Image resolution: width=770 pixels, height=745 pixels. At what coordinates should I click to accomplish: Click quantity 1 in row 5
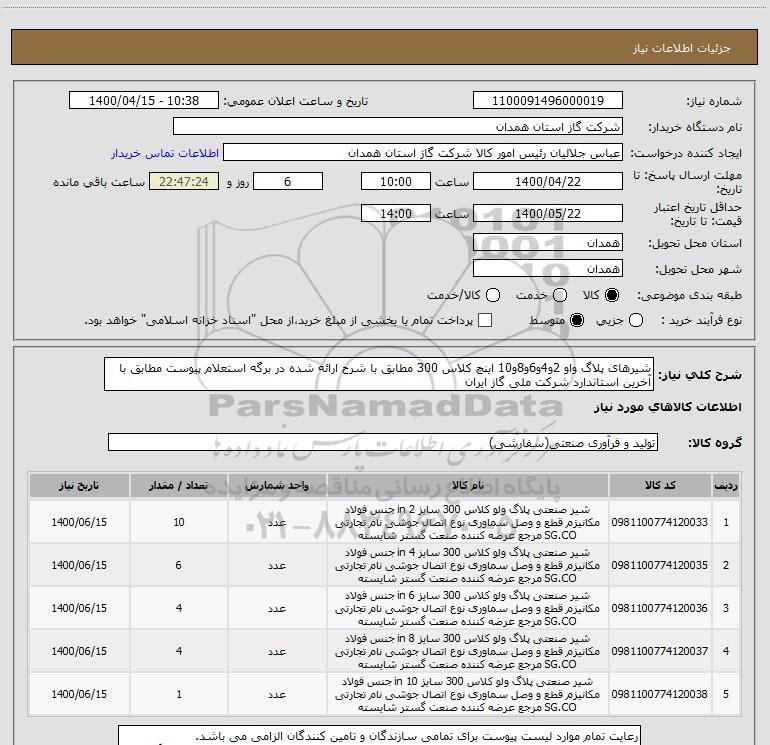tap(179, 694)
